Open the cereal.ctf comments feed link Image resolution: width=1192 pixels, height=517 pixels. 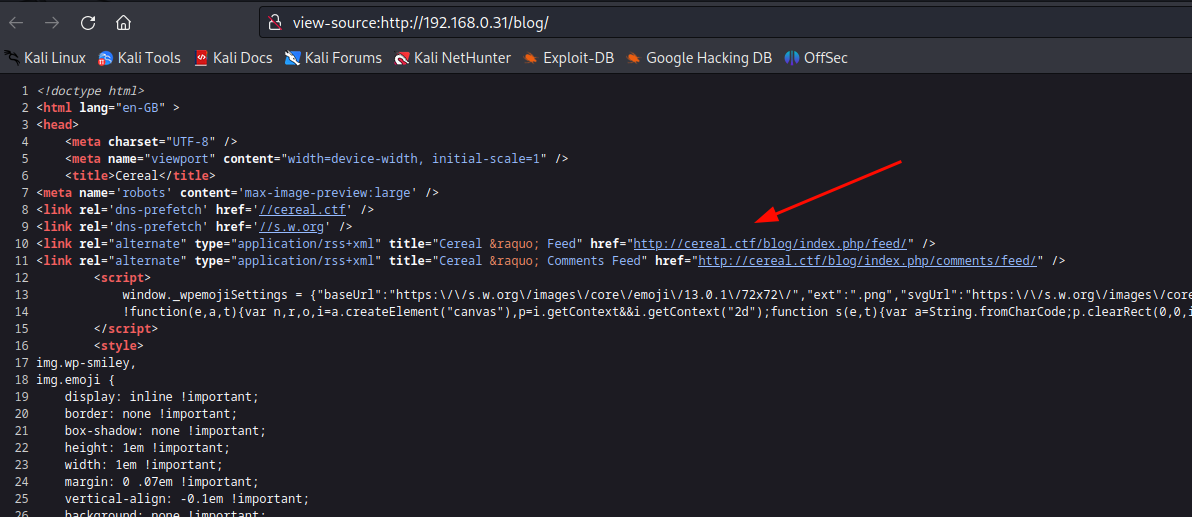coord(868,260)
